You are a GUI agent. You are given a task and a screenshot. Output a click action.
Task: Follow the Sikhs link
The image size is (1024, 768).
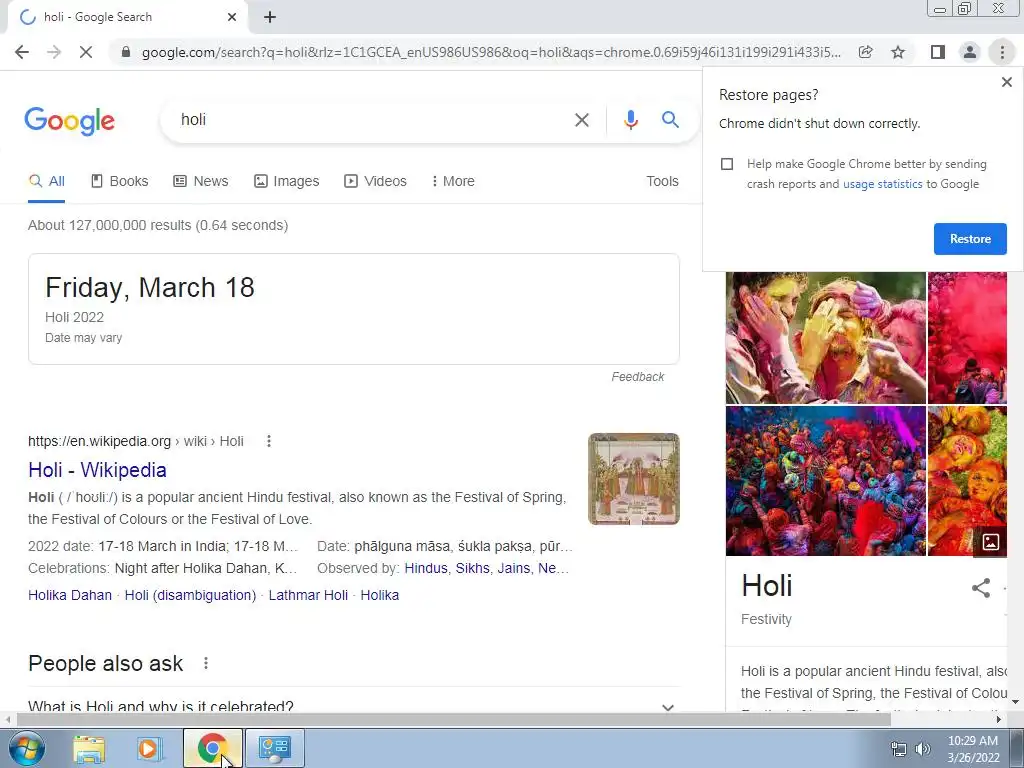472,568
